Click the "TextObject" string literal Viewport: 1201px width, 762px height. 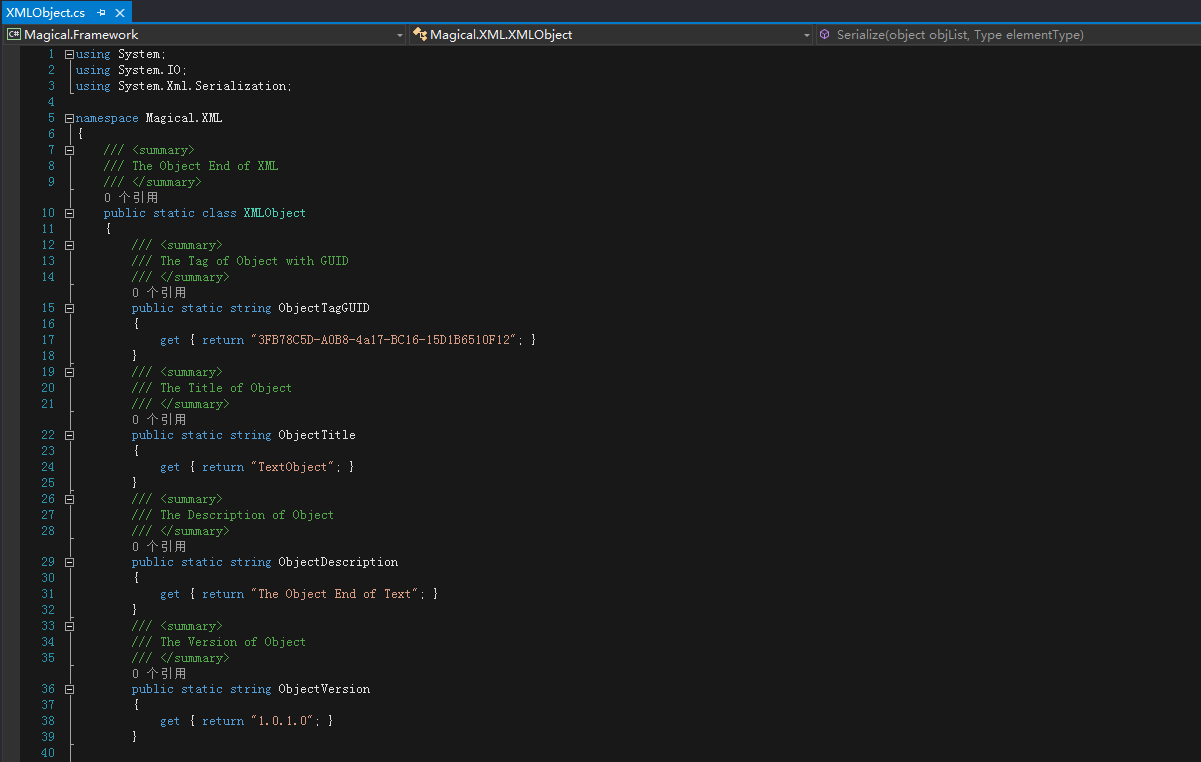(x=295, y=467)
